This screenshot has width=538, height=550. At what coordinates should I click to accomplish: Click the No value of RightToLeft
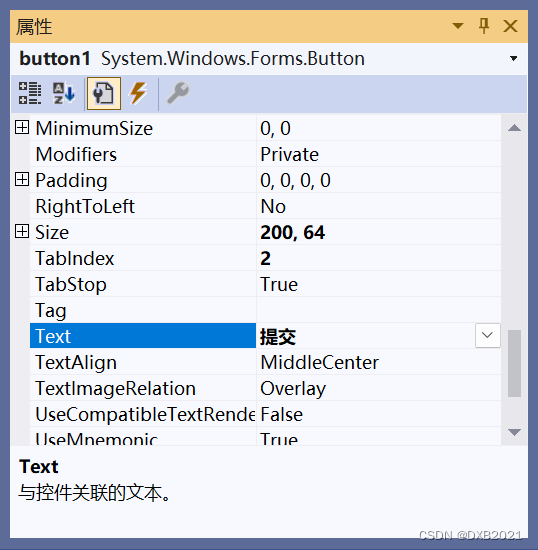(x=273, y=206)
